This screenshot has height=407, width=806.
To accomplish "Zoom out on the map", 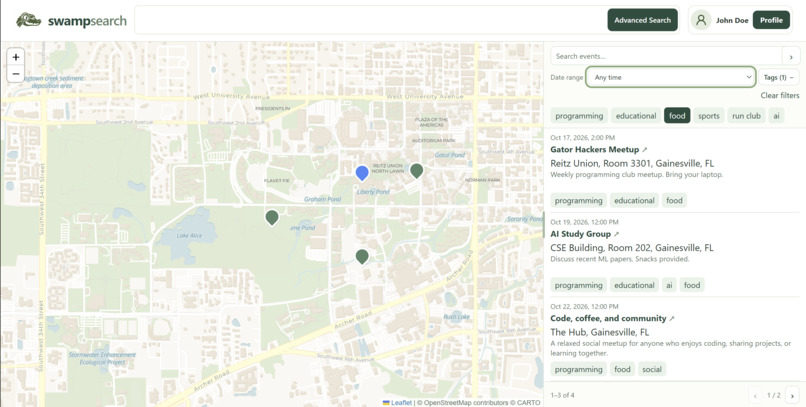I will (15, 74).
